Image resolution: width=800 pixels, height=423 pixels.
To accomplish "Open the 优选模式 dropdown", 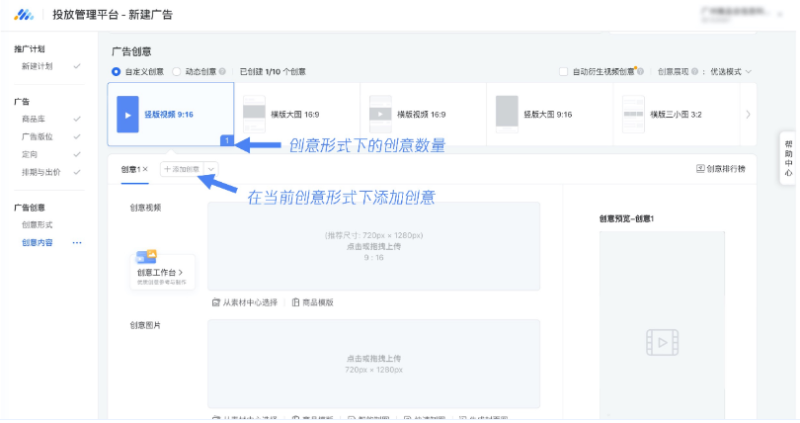I will [x=731, y=72].
